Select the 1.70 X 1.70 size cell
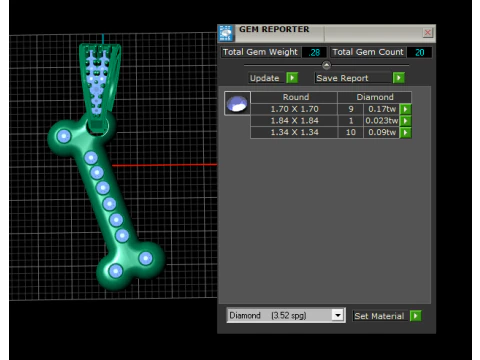 (294, 109)
